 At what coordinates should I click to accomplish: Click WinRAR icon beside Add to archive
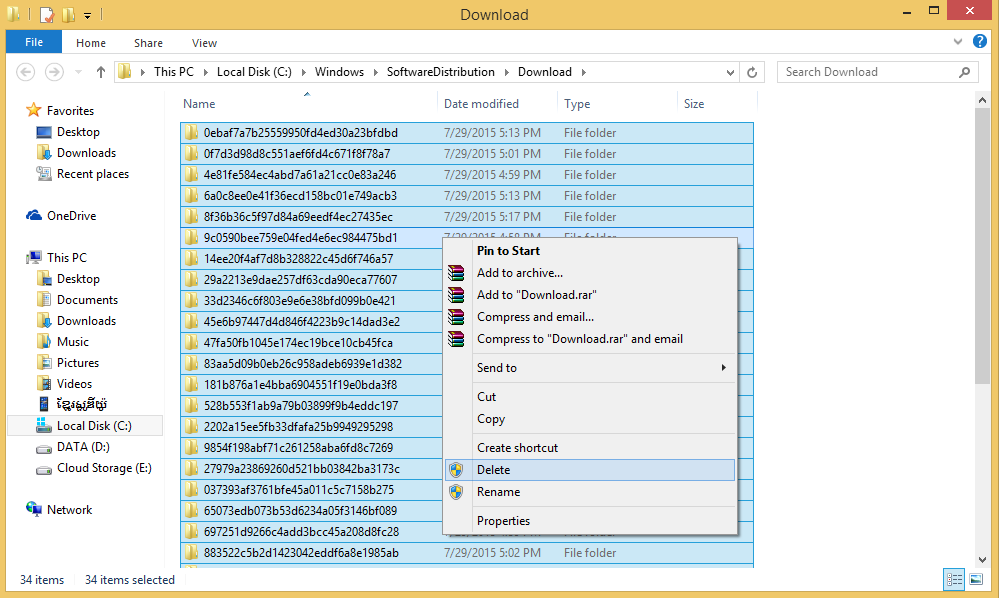[456, 273]
